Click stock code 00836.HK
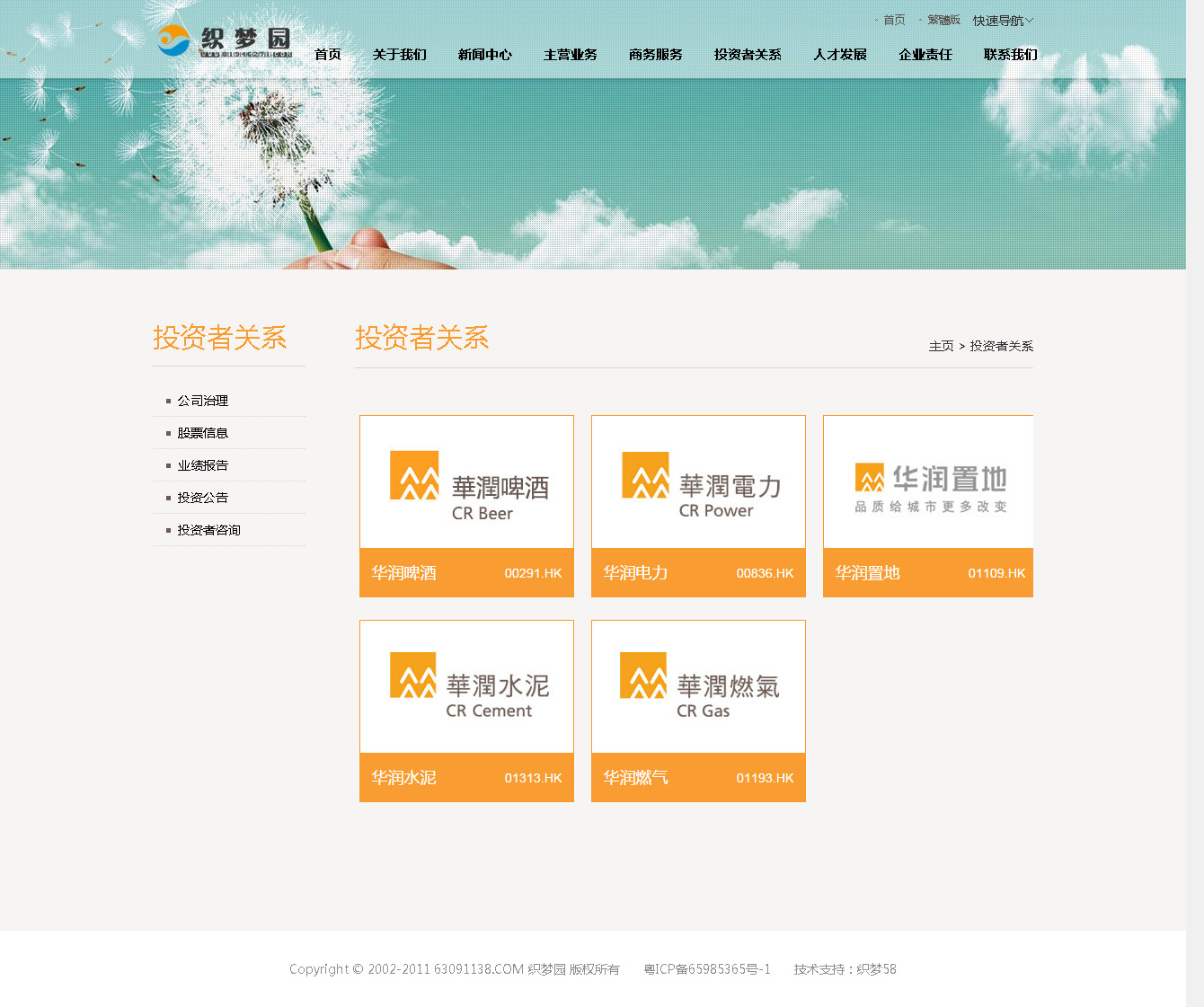This screenshot has width=1204, height=1007. [x=765, y=573]
